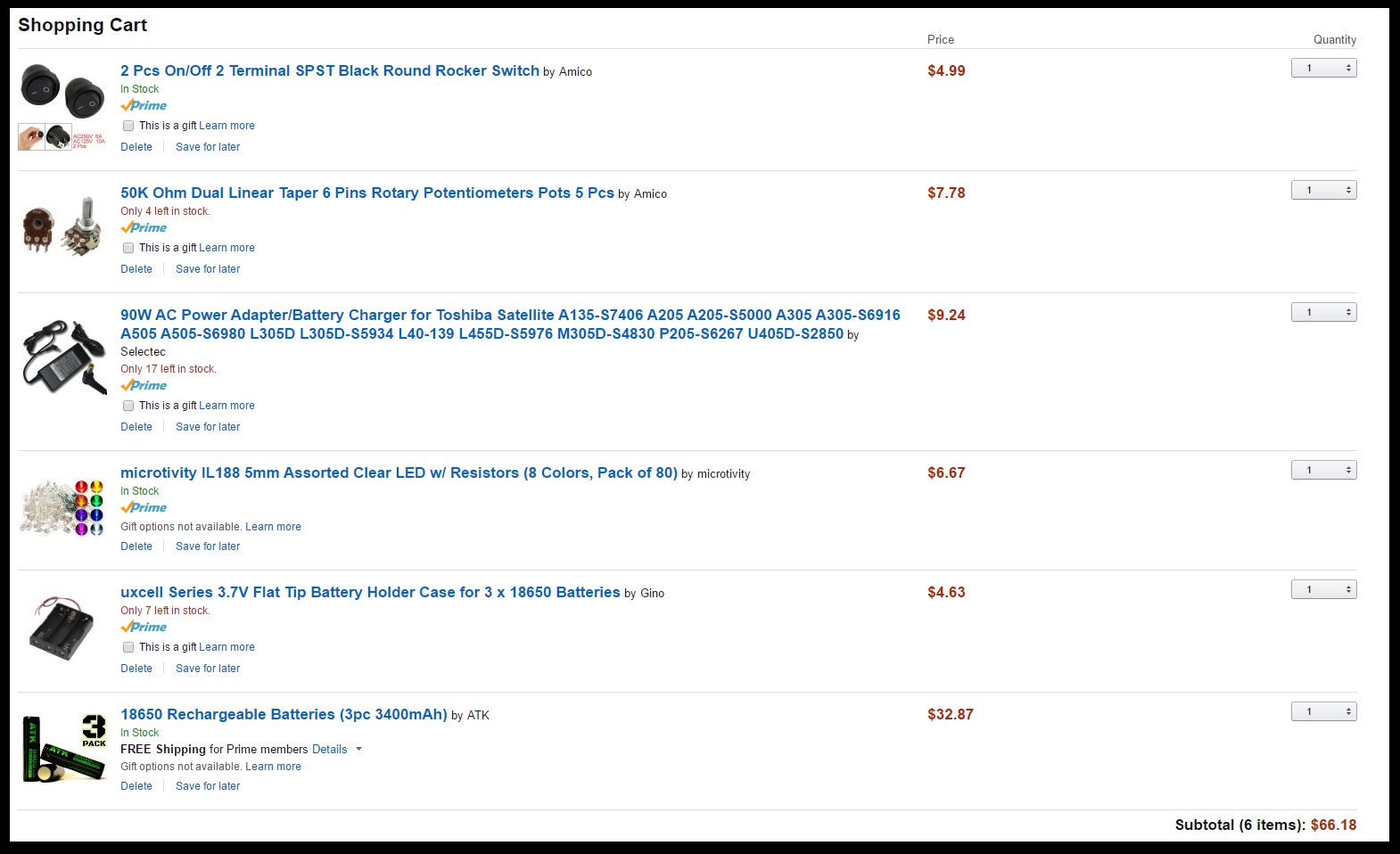Open the ATK rechargeable batteries thumbnail

63,748
